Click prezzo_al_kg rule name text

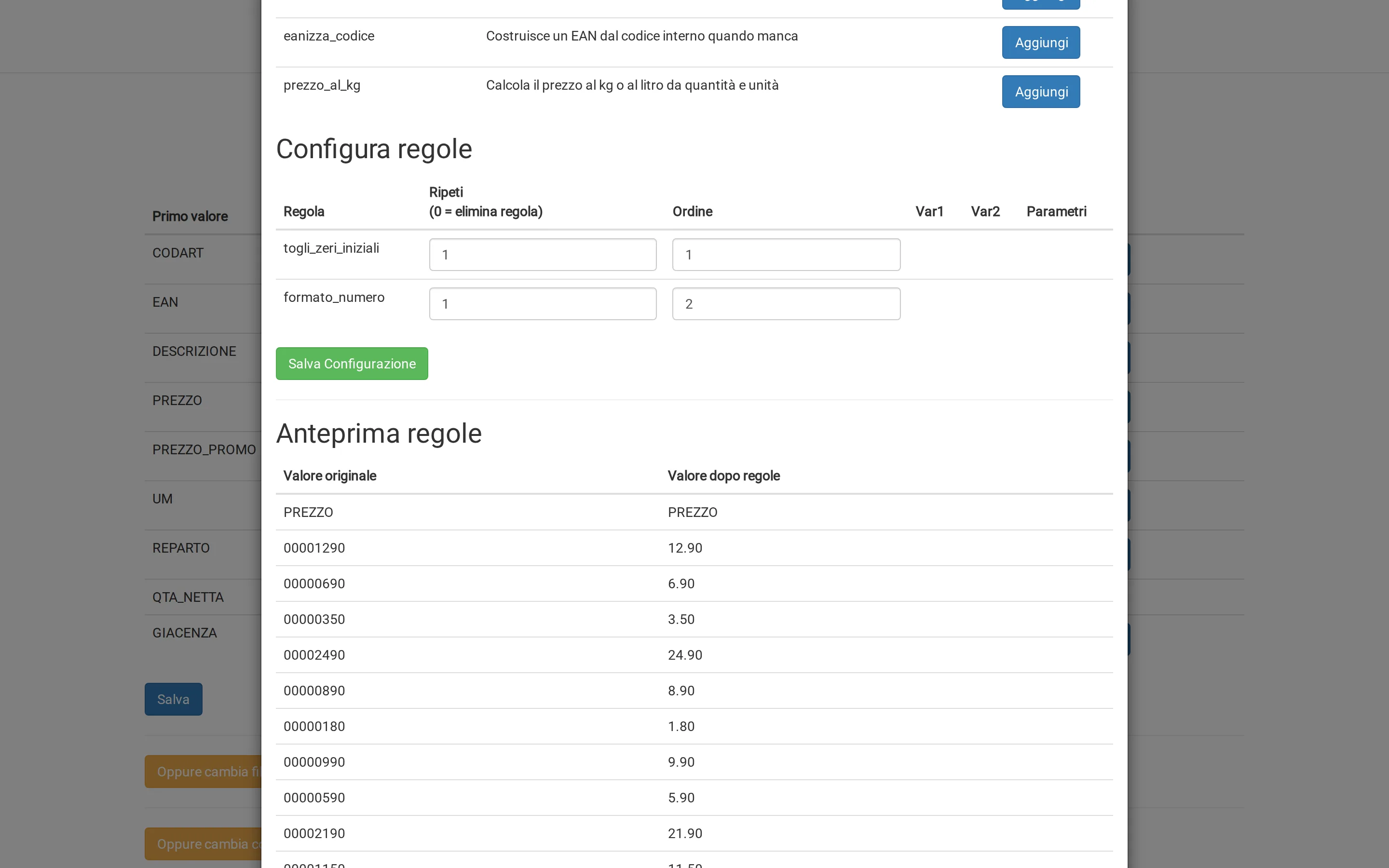(322, 85)
